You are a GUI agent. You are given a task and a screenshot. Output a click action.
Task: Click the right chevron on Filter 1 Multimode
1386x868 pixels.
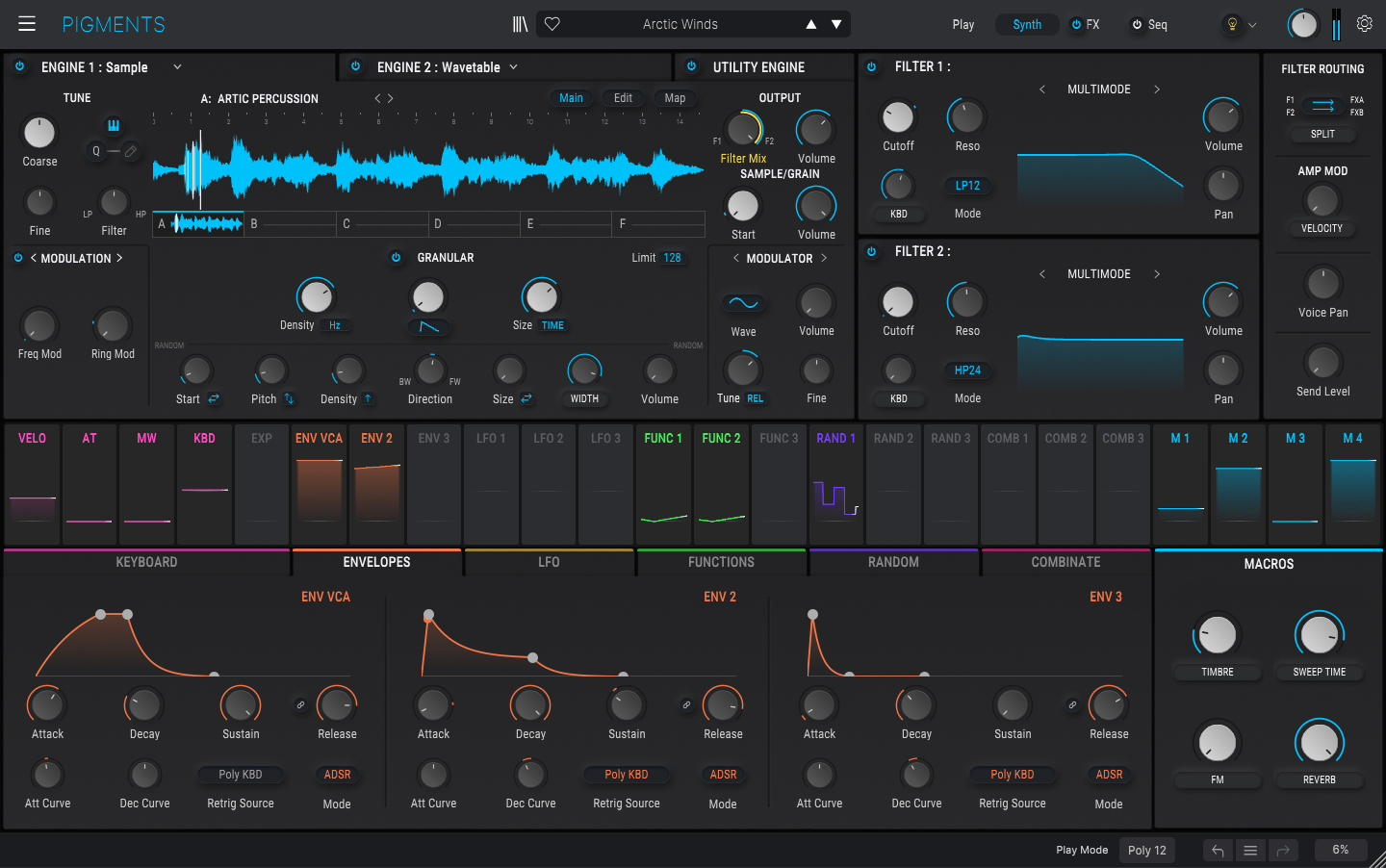click(1157, 89)
